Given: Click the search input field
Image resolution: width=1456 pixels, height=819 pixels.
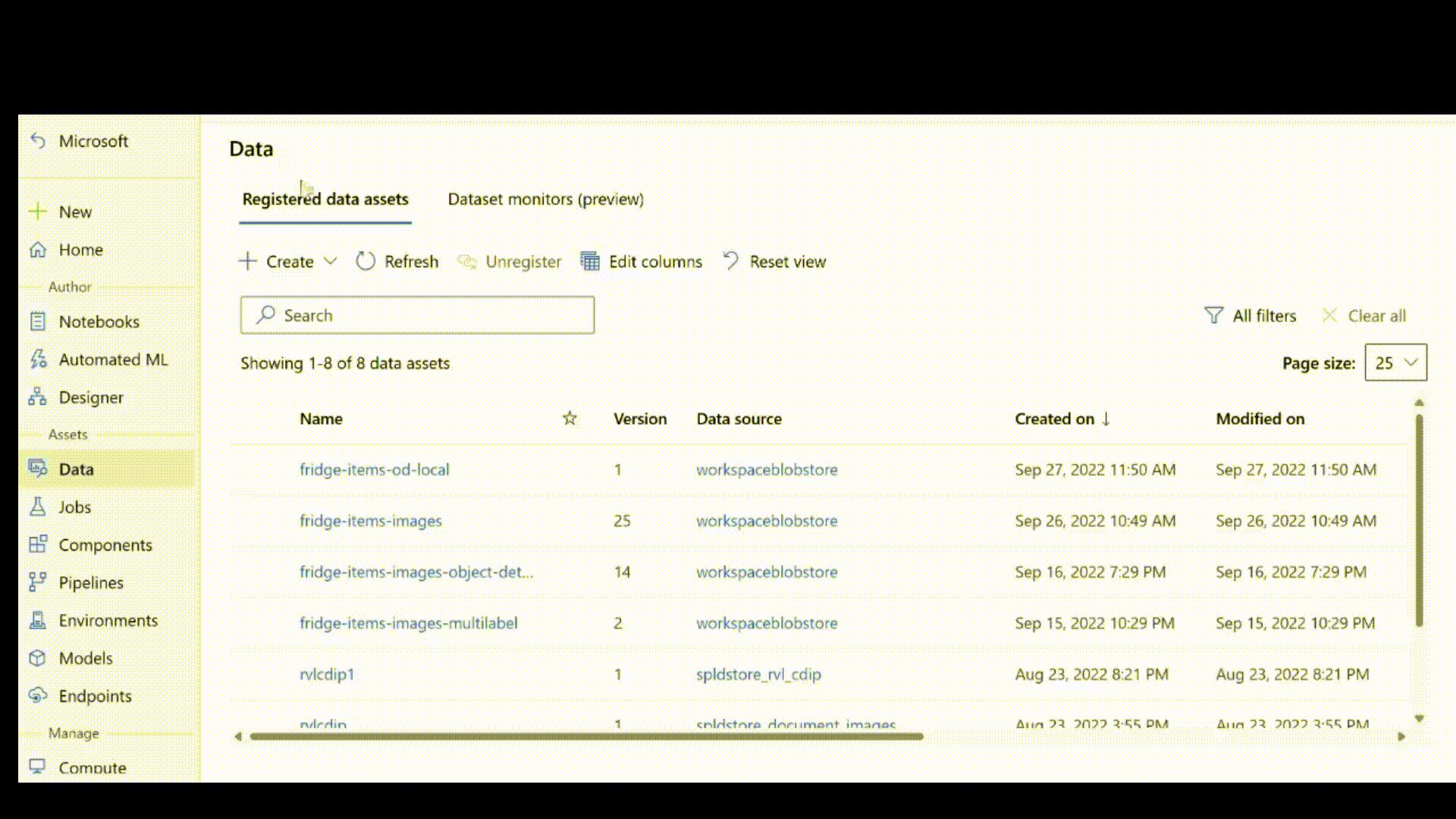Looking at the screenshot, I should [x=417, y=315].
